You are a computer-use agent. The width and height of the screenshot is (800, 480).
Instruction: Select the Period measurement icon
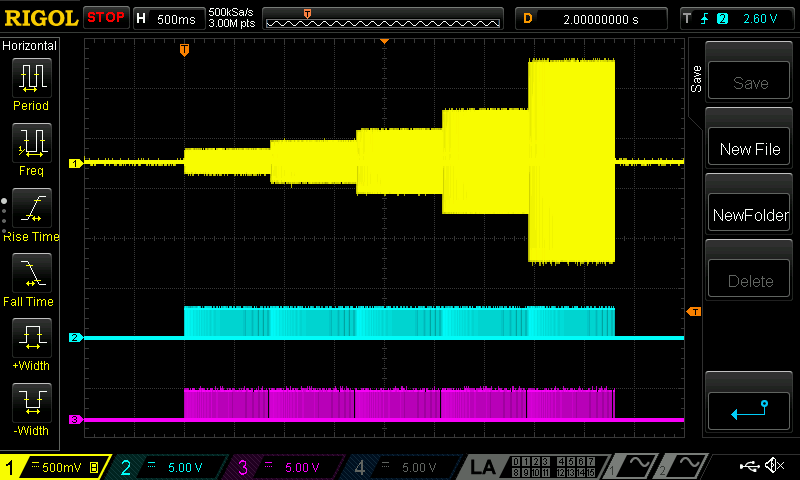32,78
